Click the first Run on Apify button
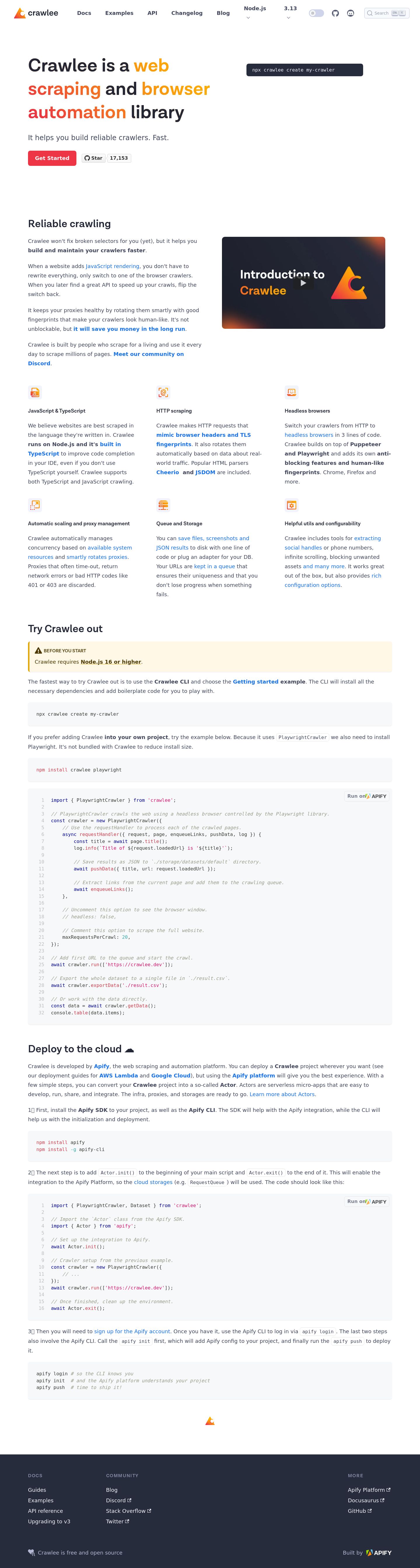This screenshot has width=420, height=1568. [x=367, y=796]
